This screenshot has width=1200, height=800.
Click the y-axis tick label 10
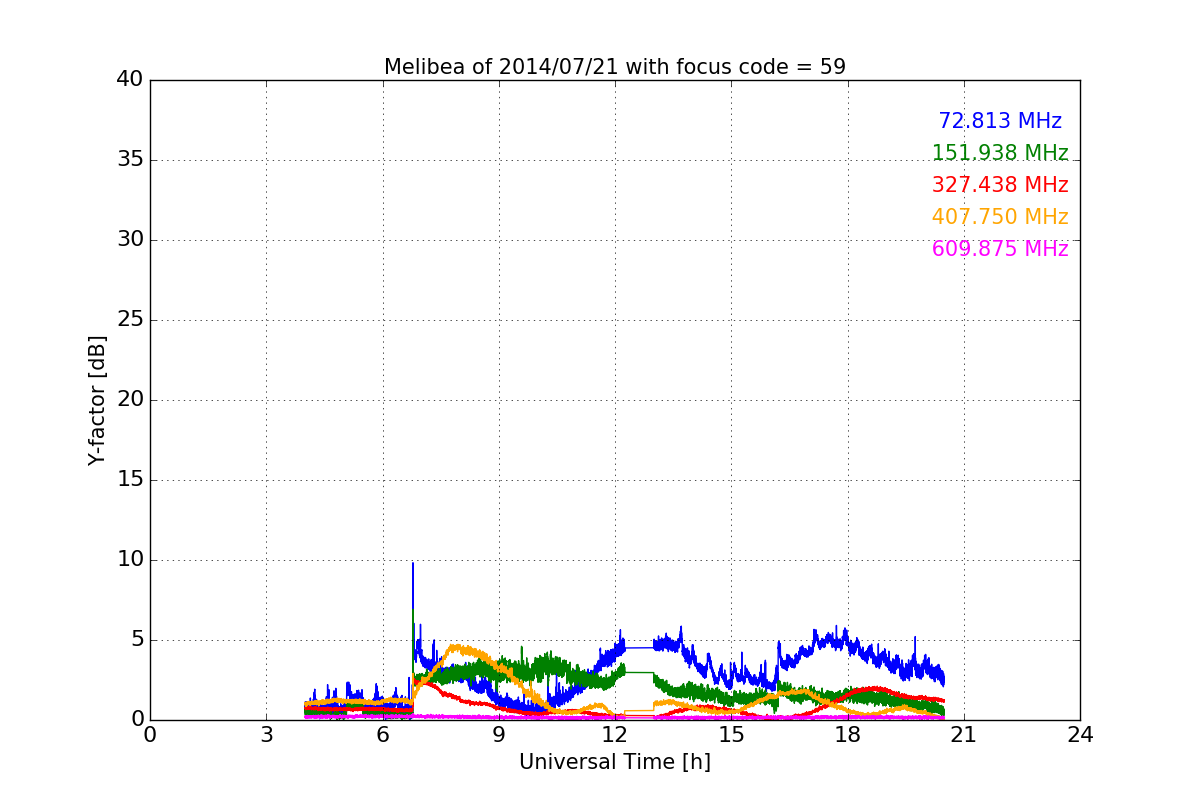click(130, 560)
